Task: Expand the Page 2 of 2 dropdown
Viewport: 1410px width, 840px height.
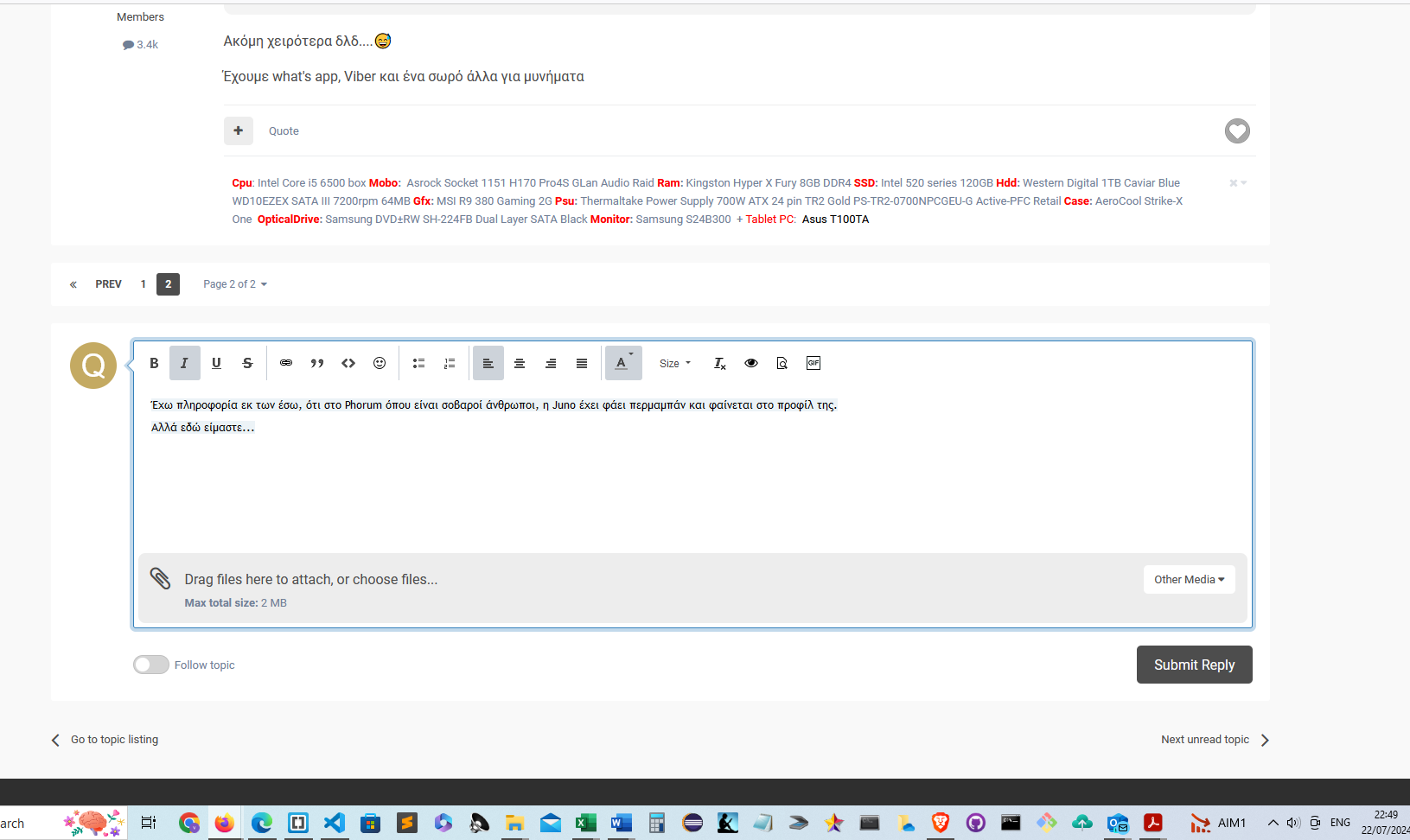Action: [x=235, y=284]
